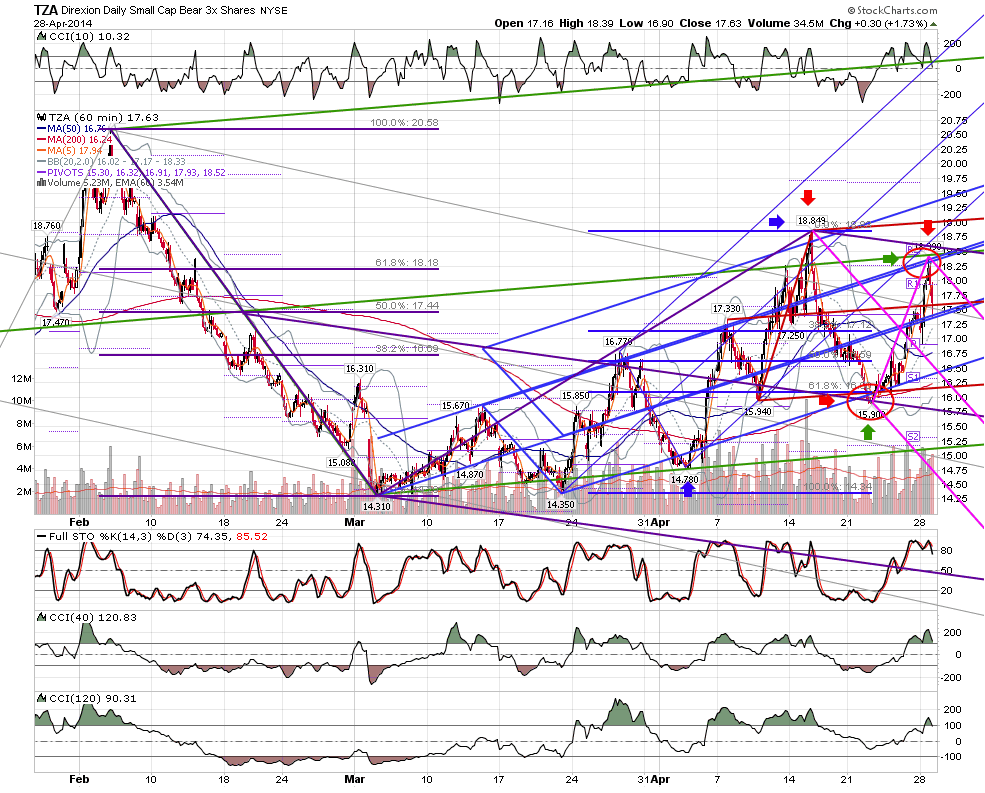Click the S1 pivot label
Viewport: 985px width, 793px height.
[x=913, y=378]
